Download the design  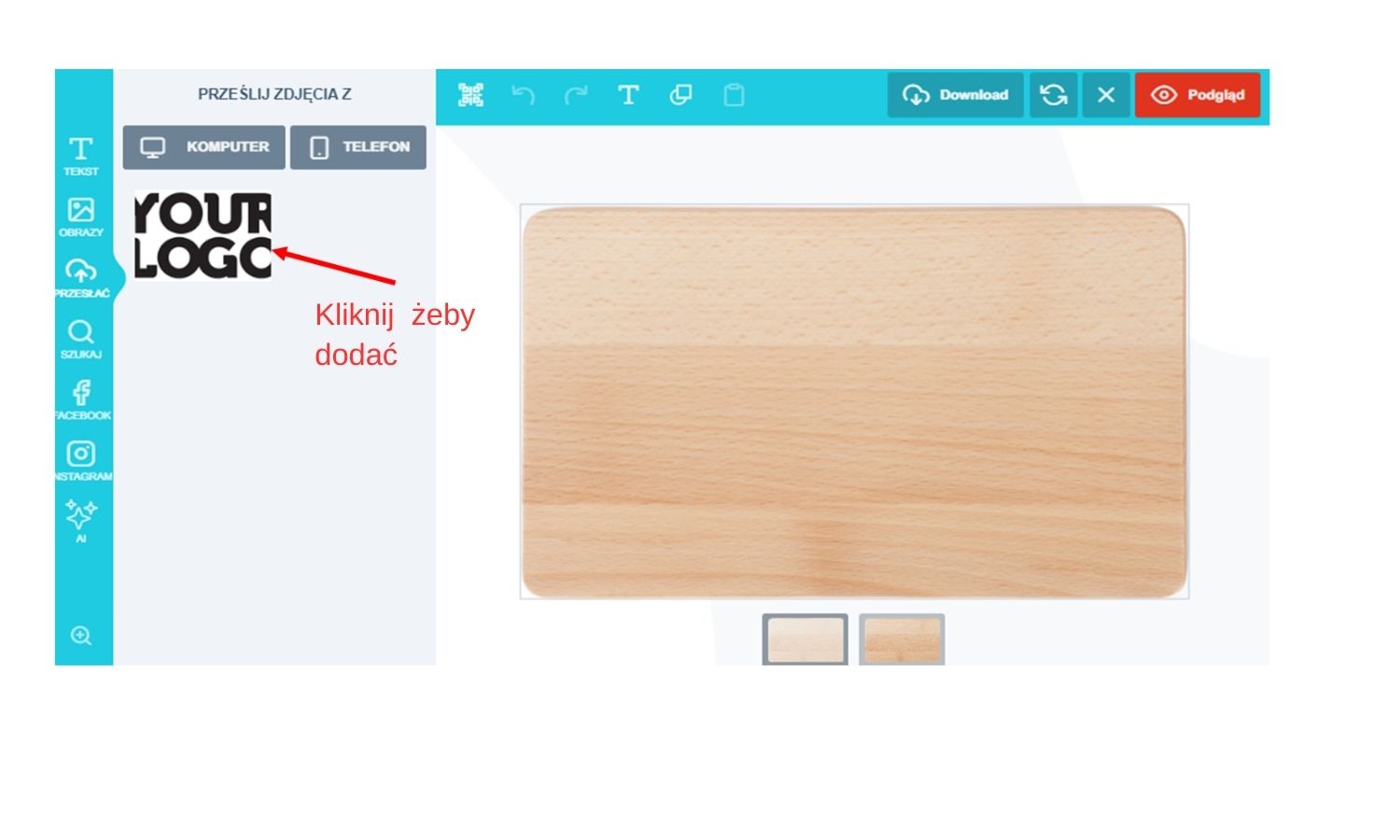tap(955, 94)
